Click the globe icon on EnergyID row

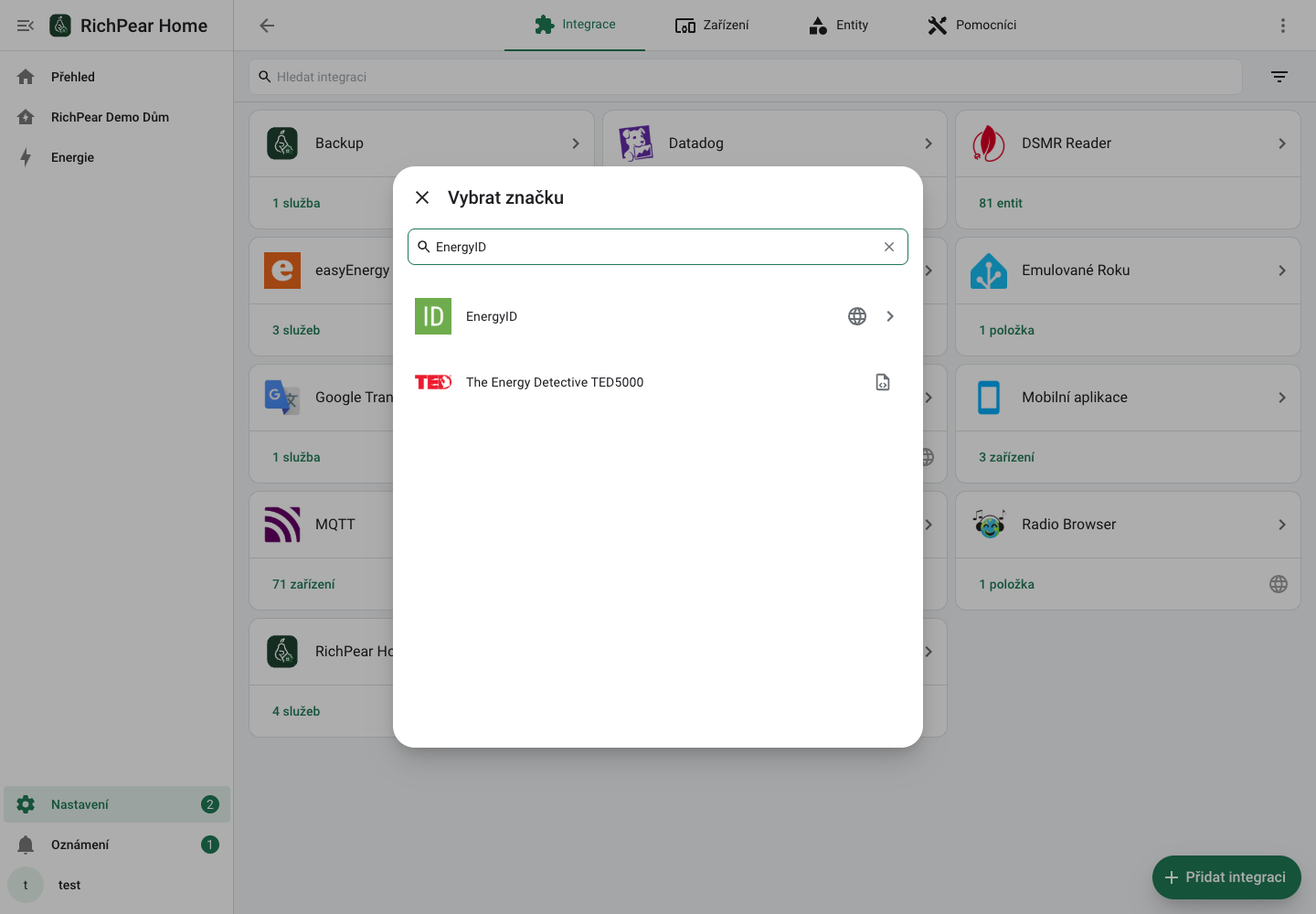857,316
